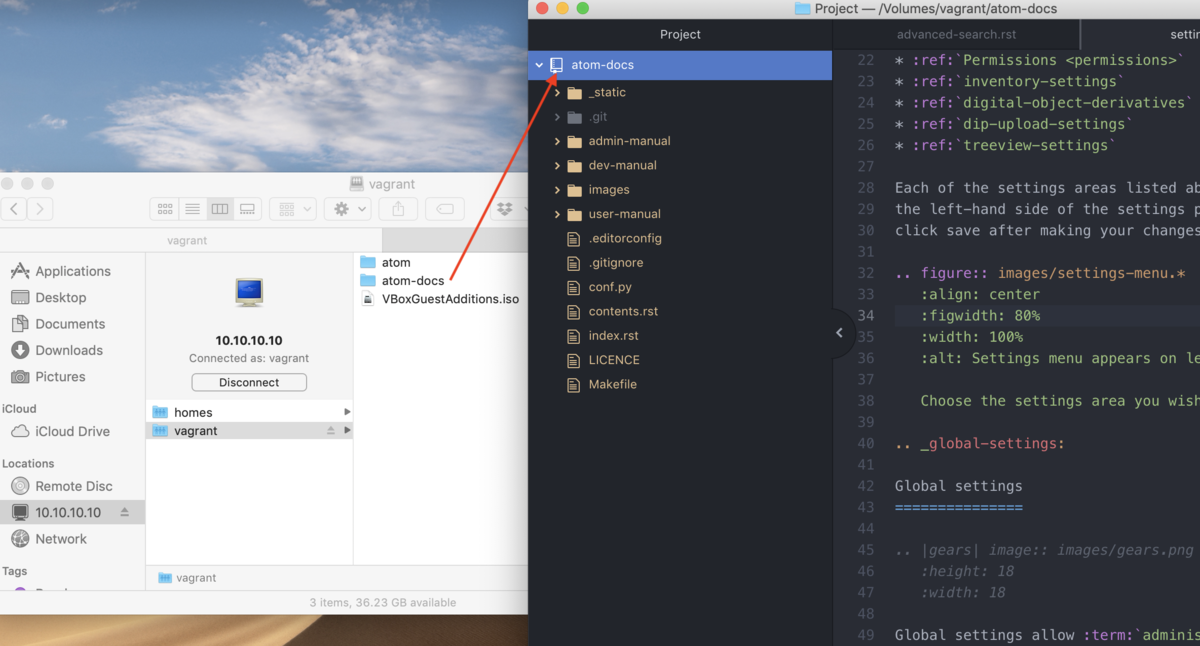This screenshot has width=1200, height=646.
Task: Open the Share icon in Finder toolbar
Action: tap(398, 209)
